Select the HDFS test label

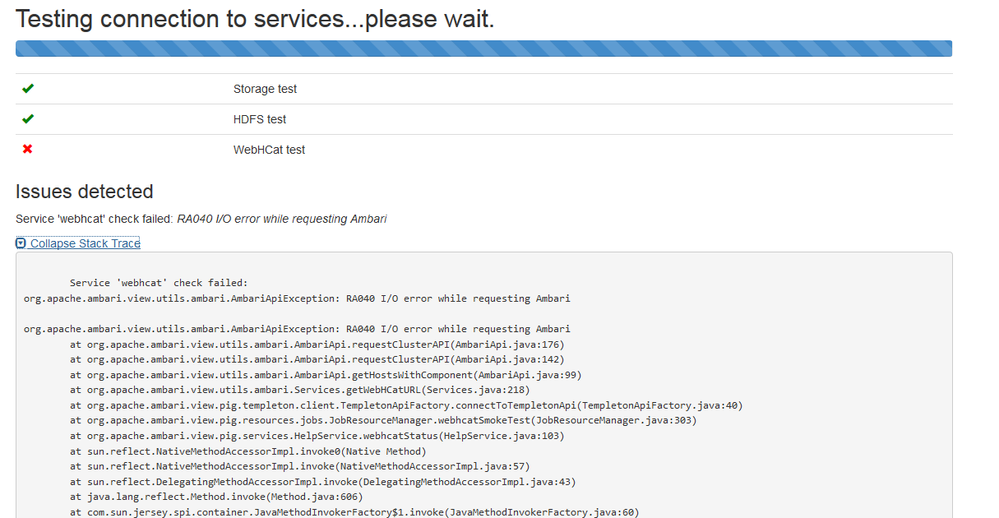(260, 119)
